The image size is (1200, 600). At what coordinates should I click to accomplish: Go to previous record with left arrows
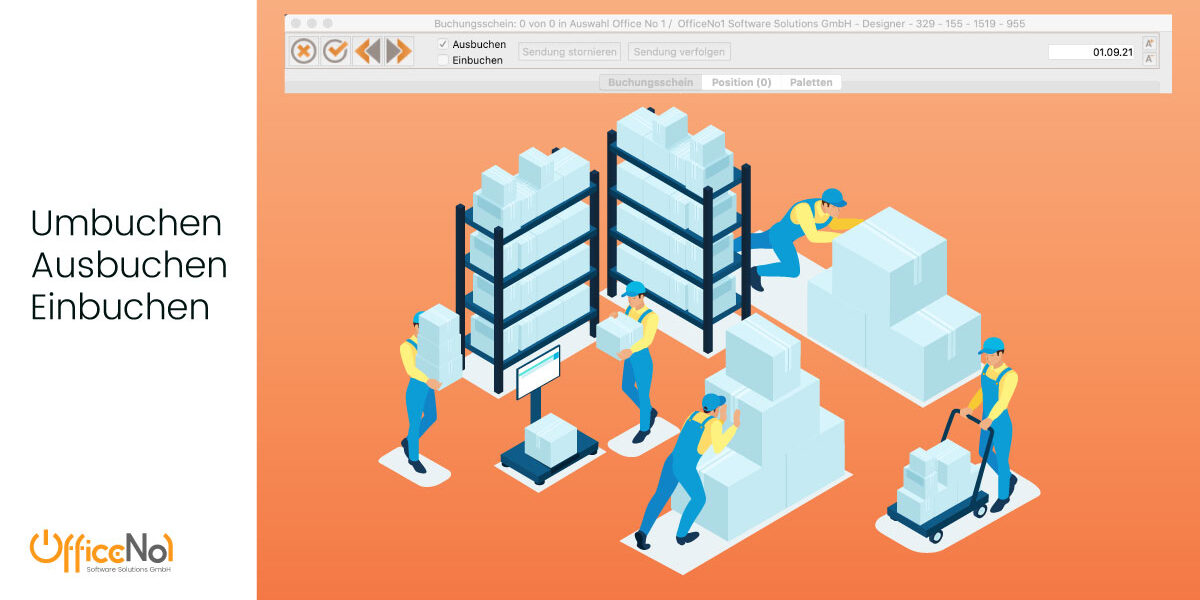pos(367,51)
